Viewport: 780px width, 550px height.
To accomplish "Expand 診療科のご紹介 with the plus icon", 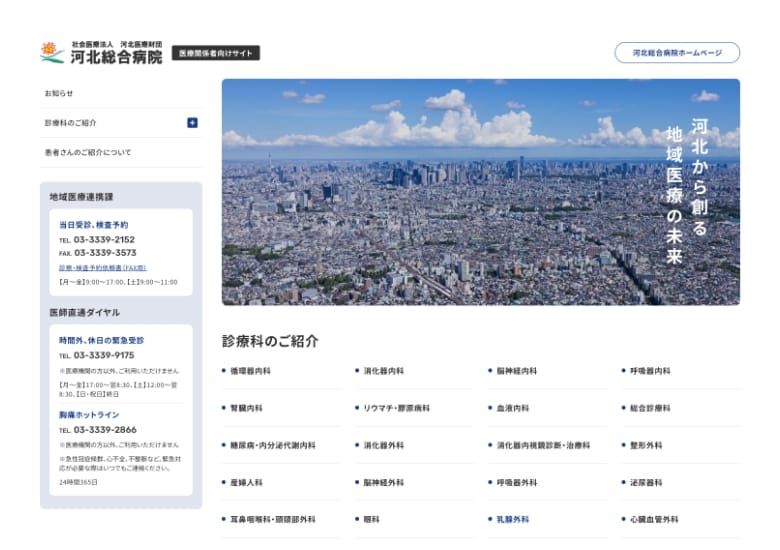I will click(x=192, y=123).
